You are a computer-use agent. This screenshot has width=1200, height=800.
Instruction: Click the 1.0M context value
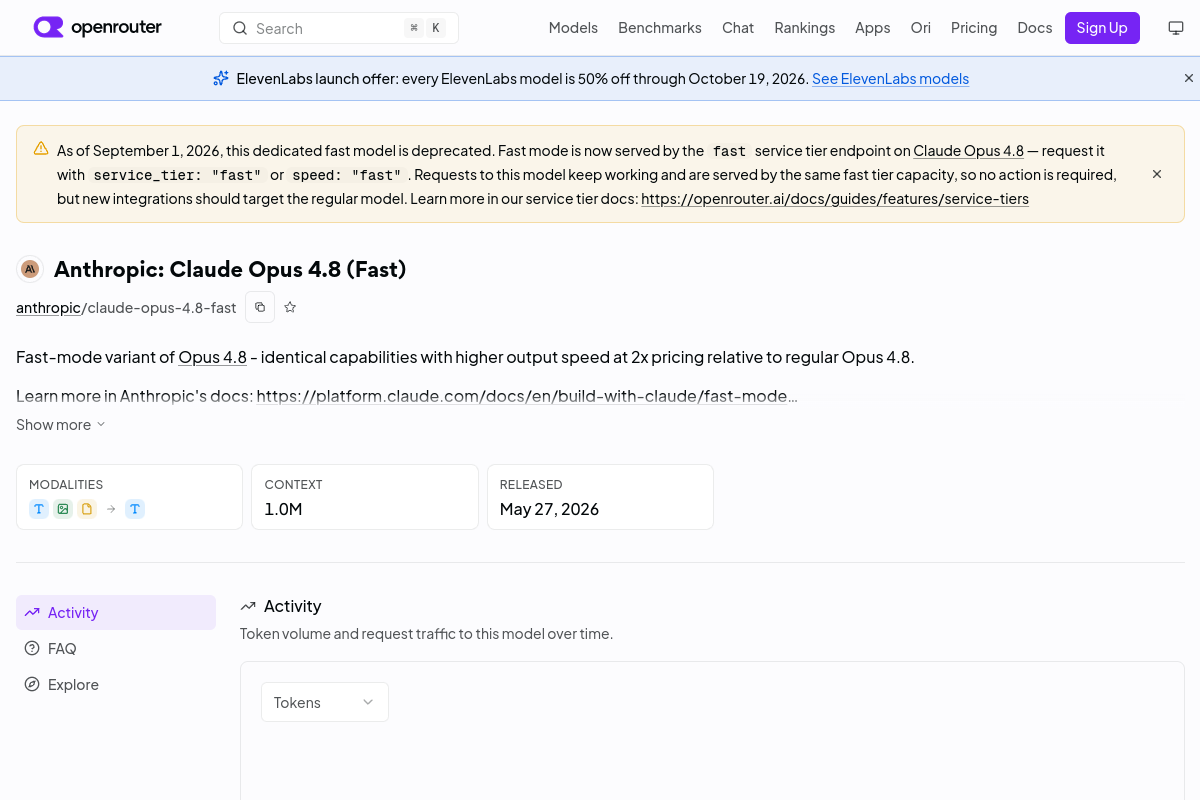point(283,509)
